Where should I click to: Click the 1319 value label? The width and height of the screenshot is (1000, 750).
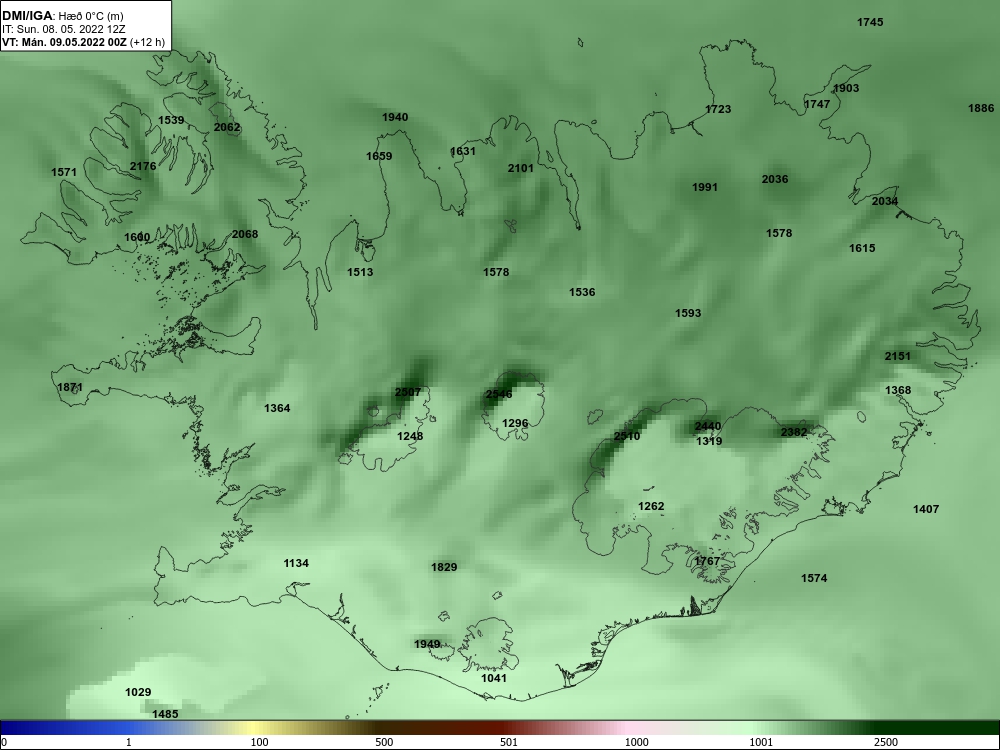[x=709, y=441]
